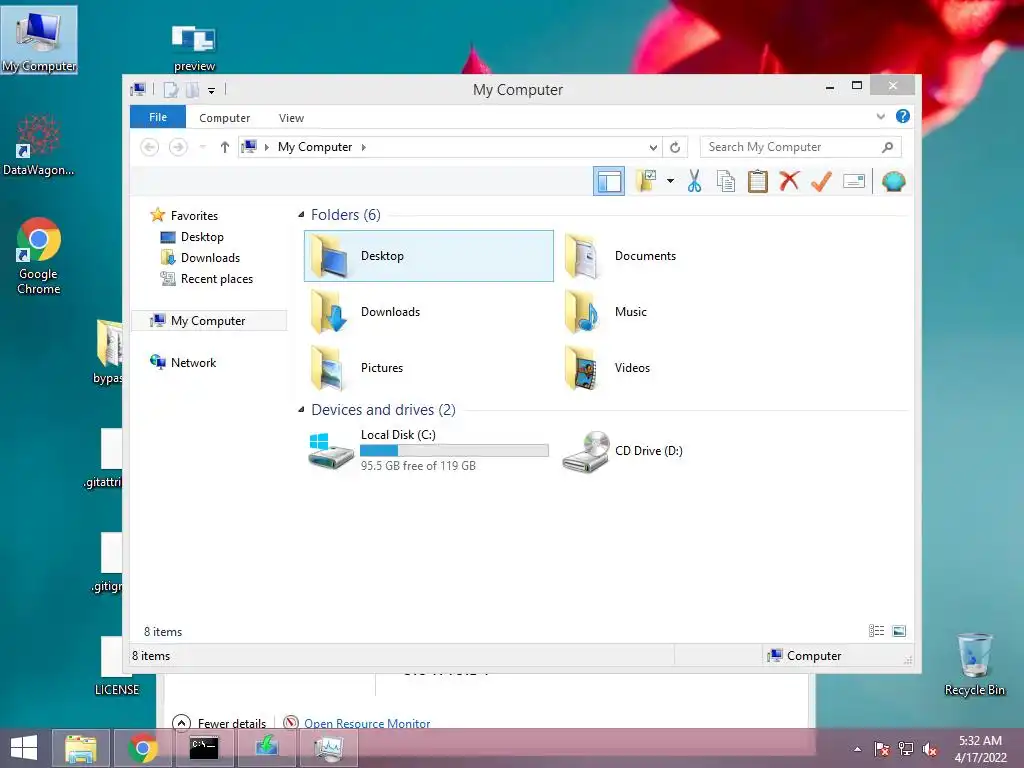Collapse the Folders (6) group
Viewport: 1024px width, 768px height.
301,214
